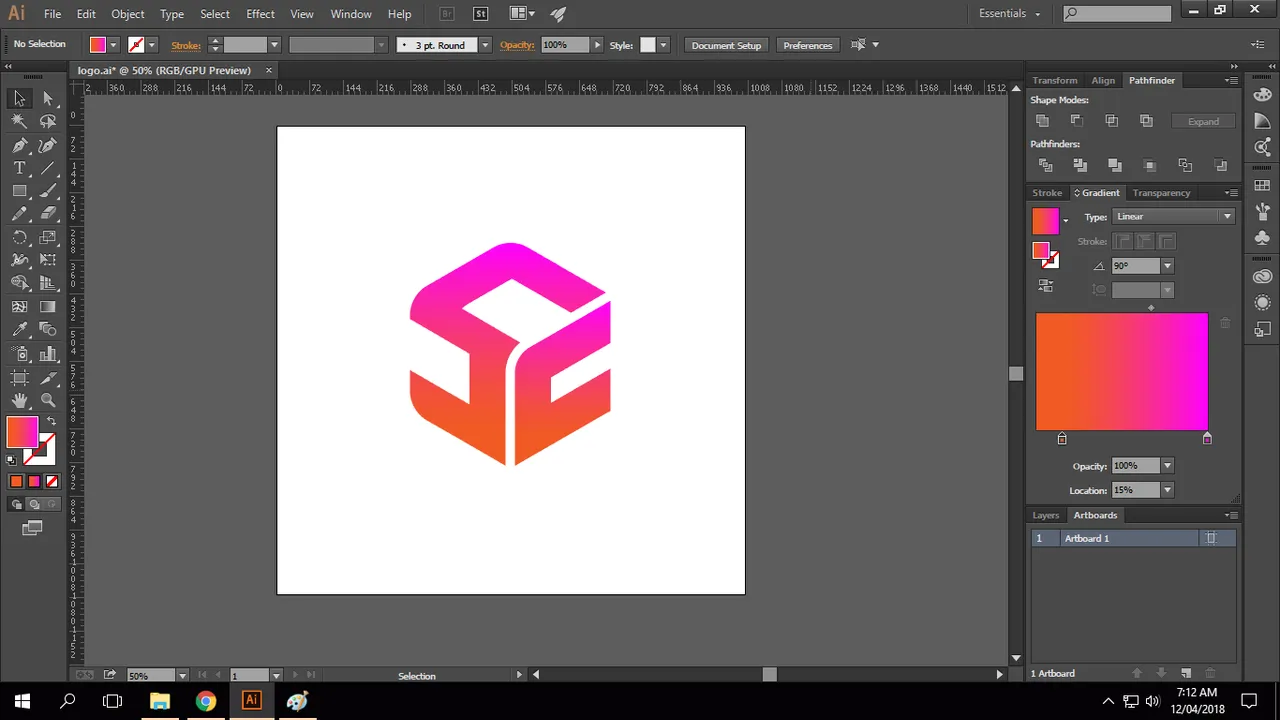Open the gradient stop Opacity dropdown

(x=1167, y=466)
